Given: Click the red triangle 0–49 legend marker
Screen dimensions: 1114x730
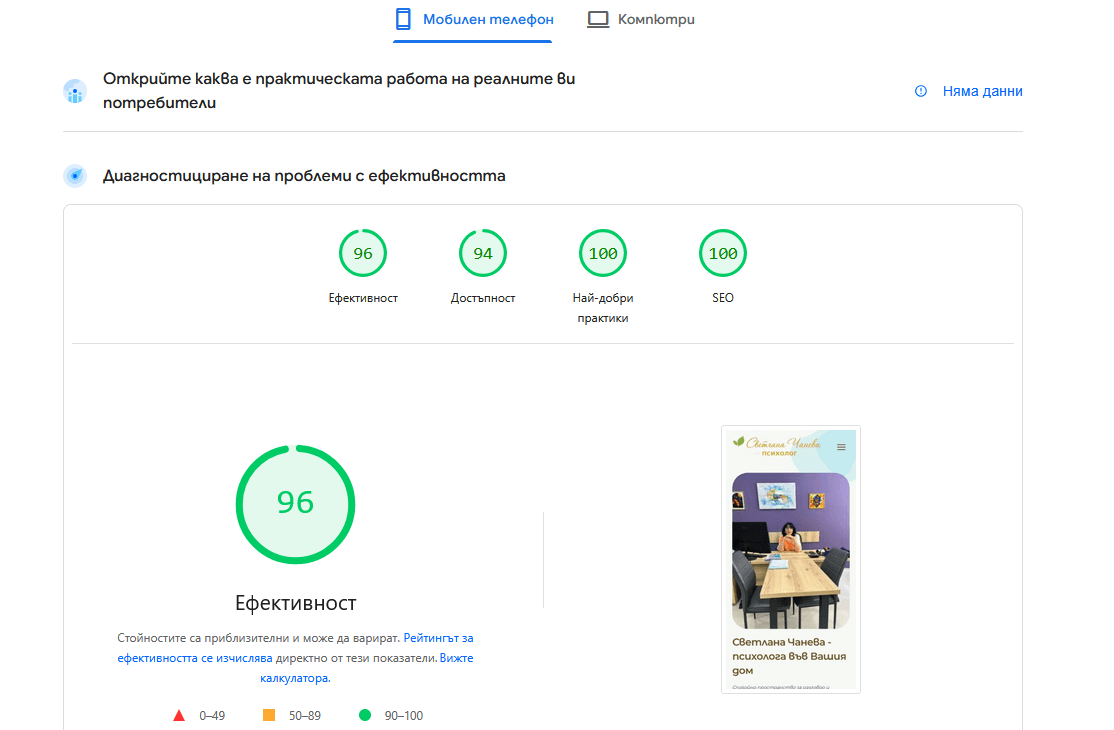Looking at the screenshot, I should click(x=179, y=715).
